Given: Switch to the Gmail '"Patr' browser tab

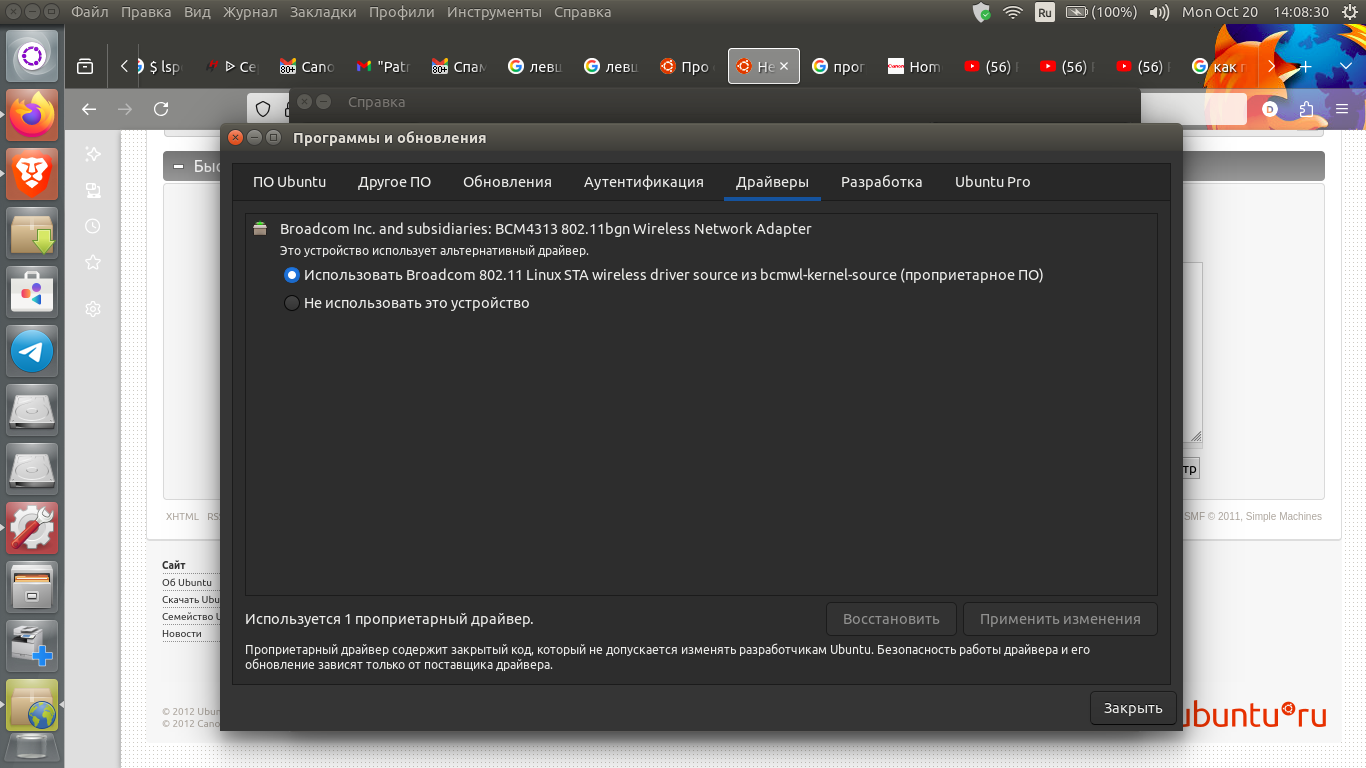Looking at the screenshot, I should click(384, 67).
